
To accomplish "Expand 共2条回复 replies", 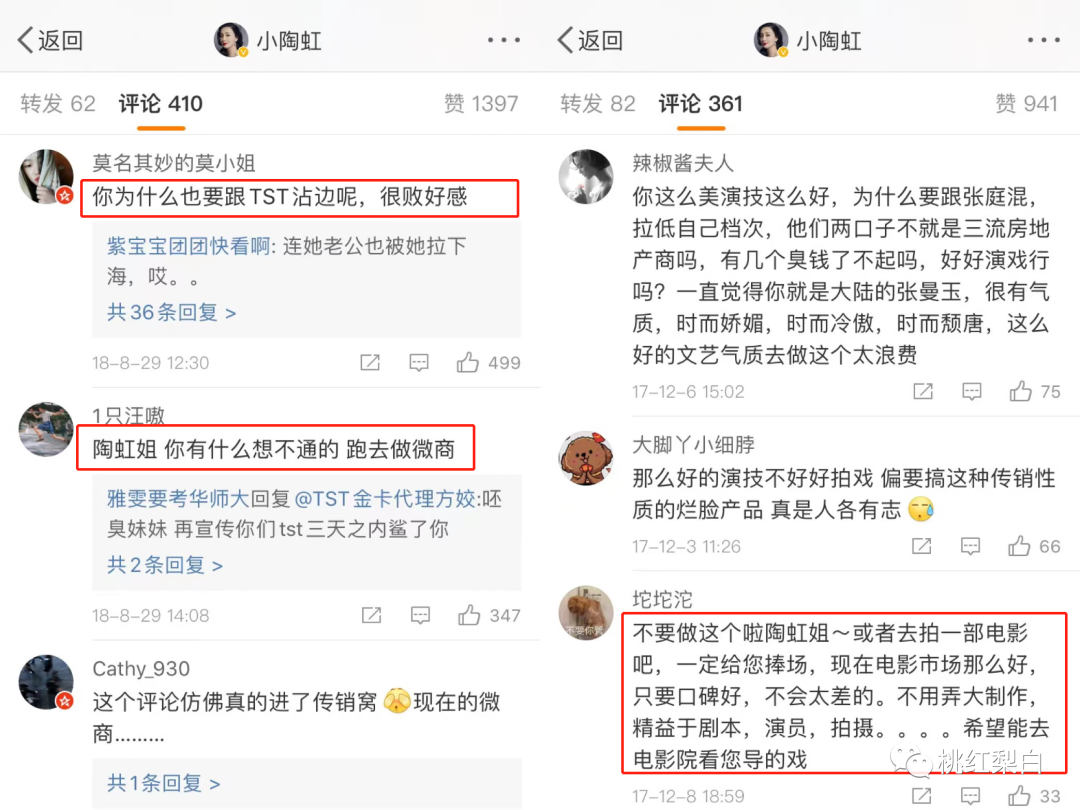I will (x=165, y=565).
